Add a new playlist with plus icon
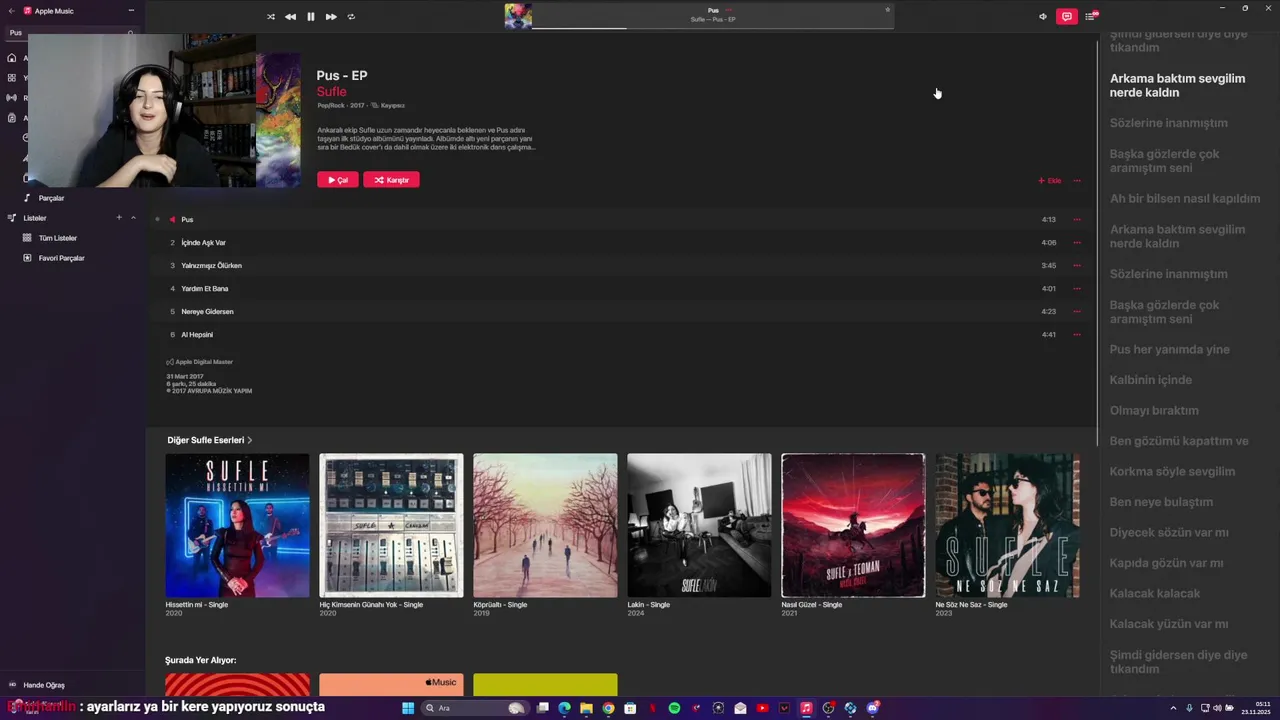Screen dimensions: 1280x720 (x=119, y=218)
